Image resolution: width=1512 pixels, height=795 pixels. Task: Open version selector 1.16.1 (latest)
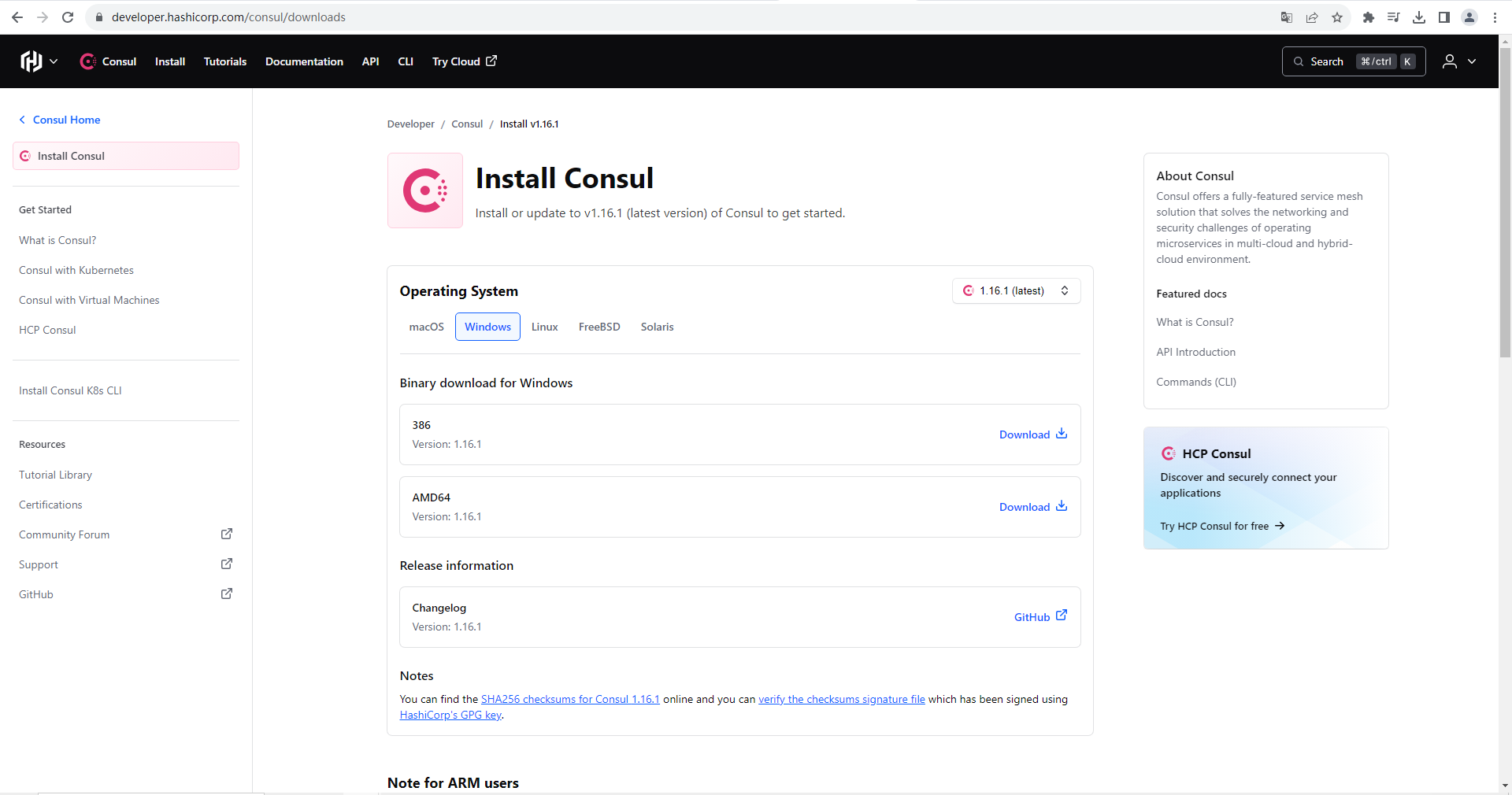pos(1016,290)
